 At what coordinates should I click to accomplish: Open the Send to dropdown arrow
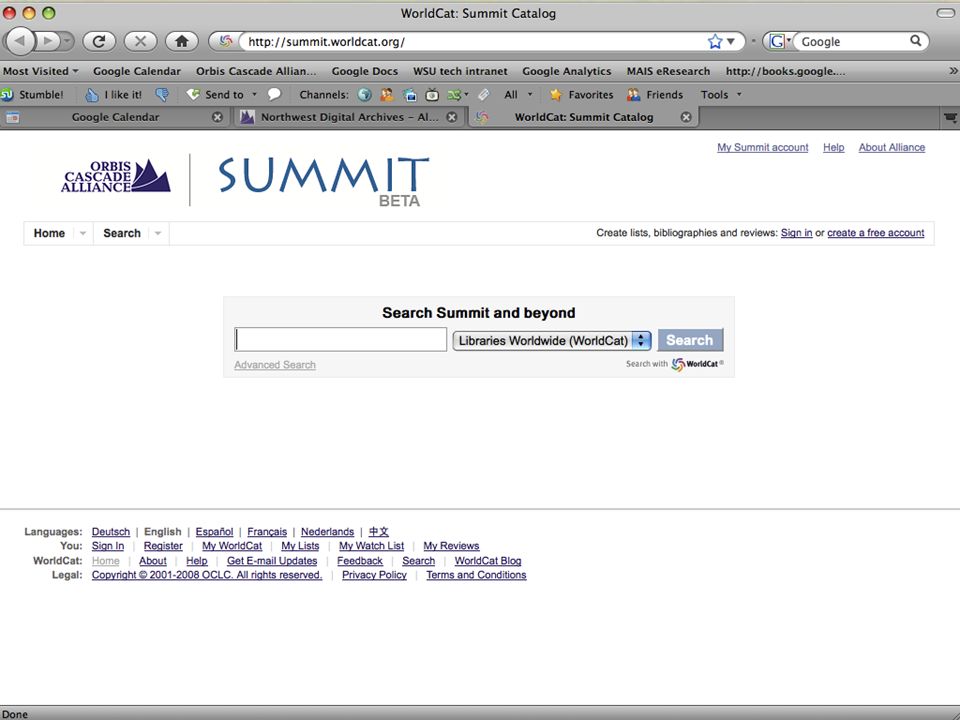(254, 94)
